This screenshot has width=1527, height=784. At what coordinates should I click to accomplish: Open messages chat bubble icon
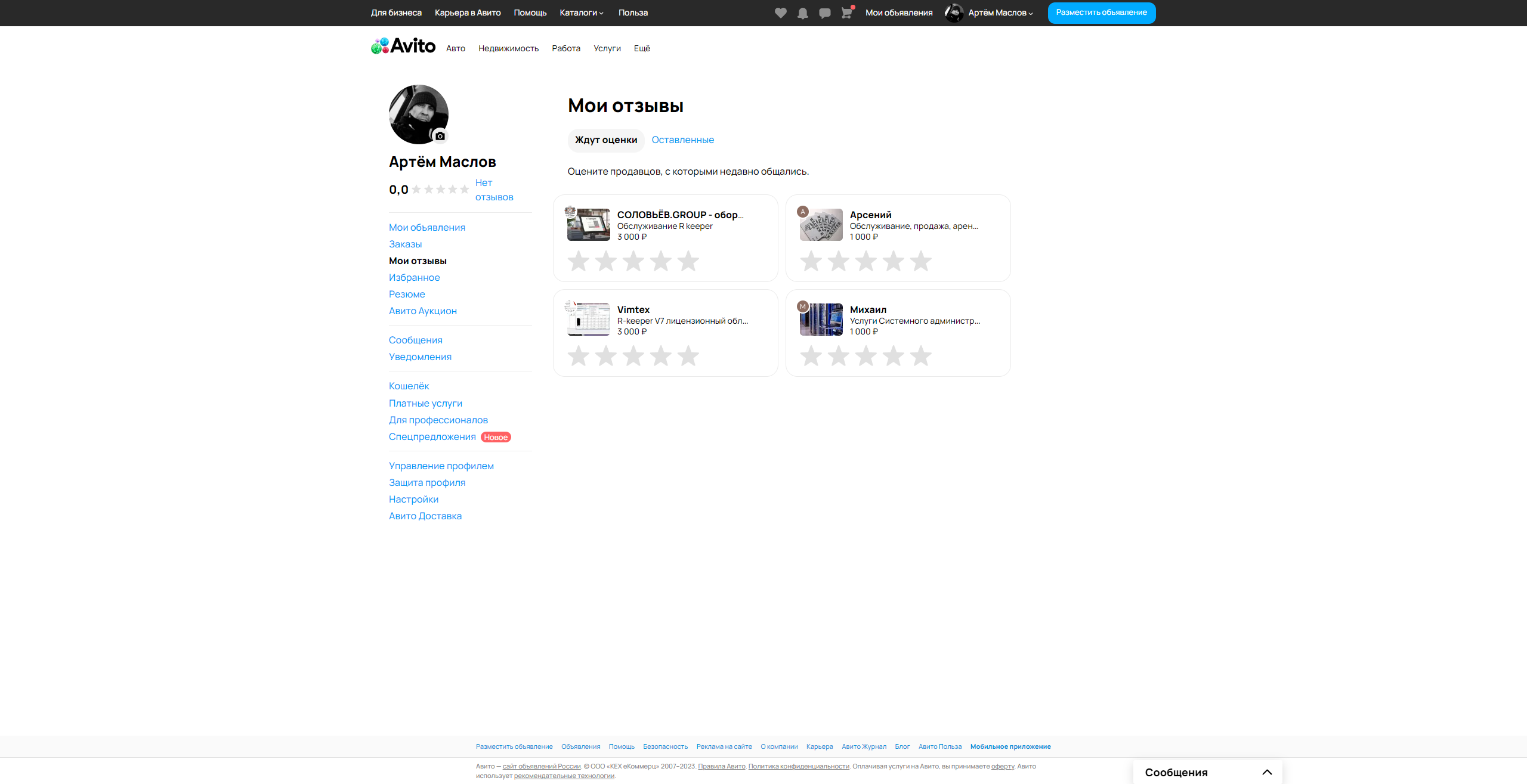(825, 13)
